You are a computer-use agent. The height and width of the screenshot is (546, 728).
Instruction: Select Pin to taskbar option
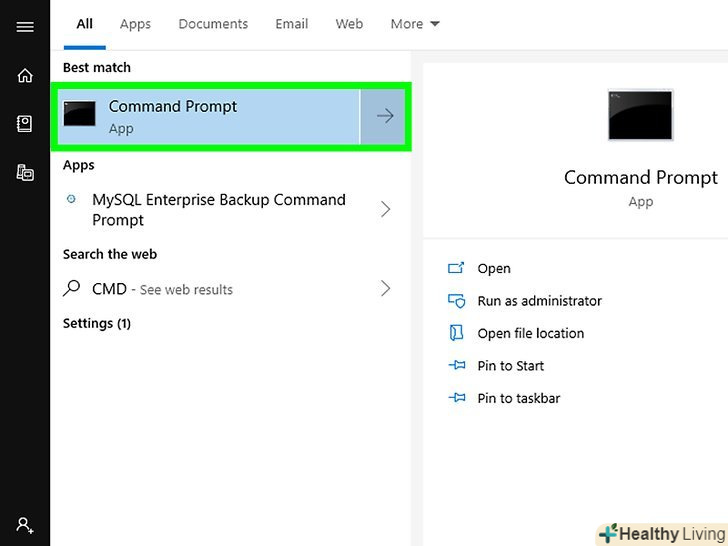518,398
